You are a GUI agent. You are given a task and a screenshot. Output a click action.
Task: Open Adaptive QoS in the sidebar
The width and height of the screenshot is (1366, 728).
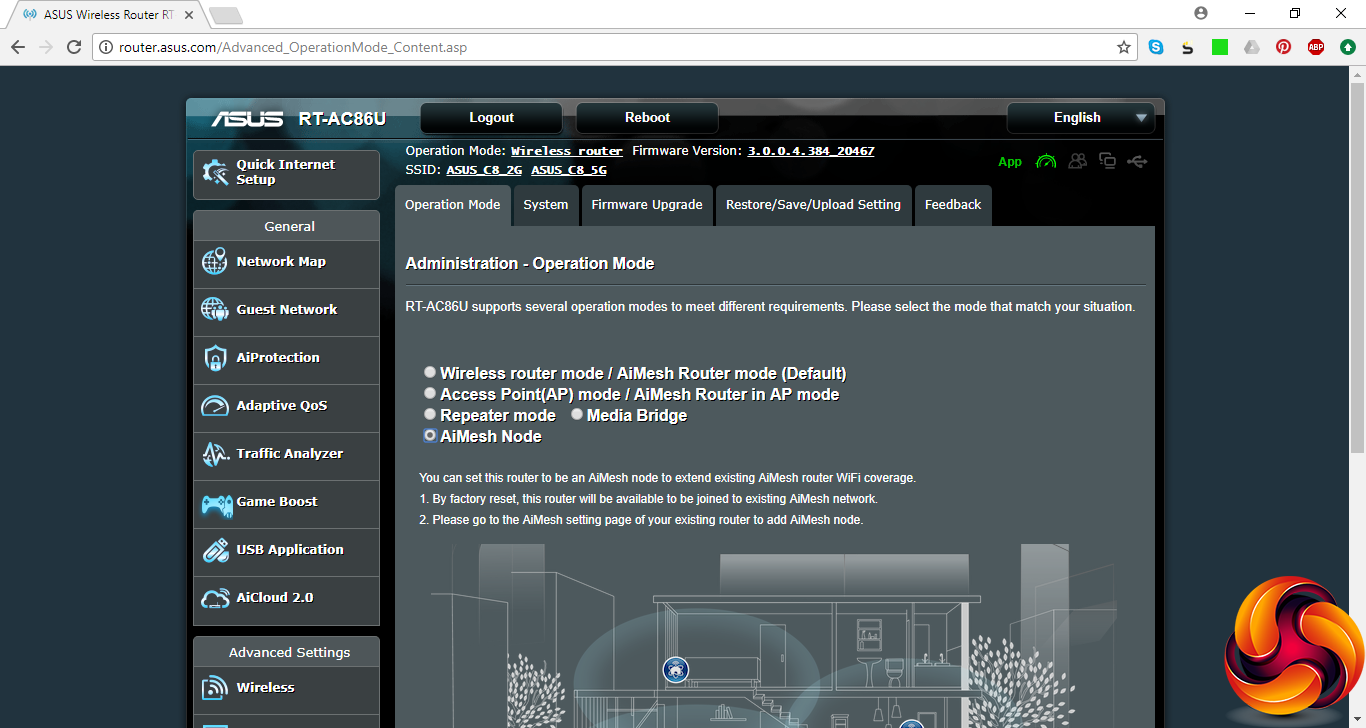pos(286,407)
